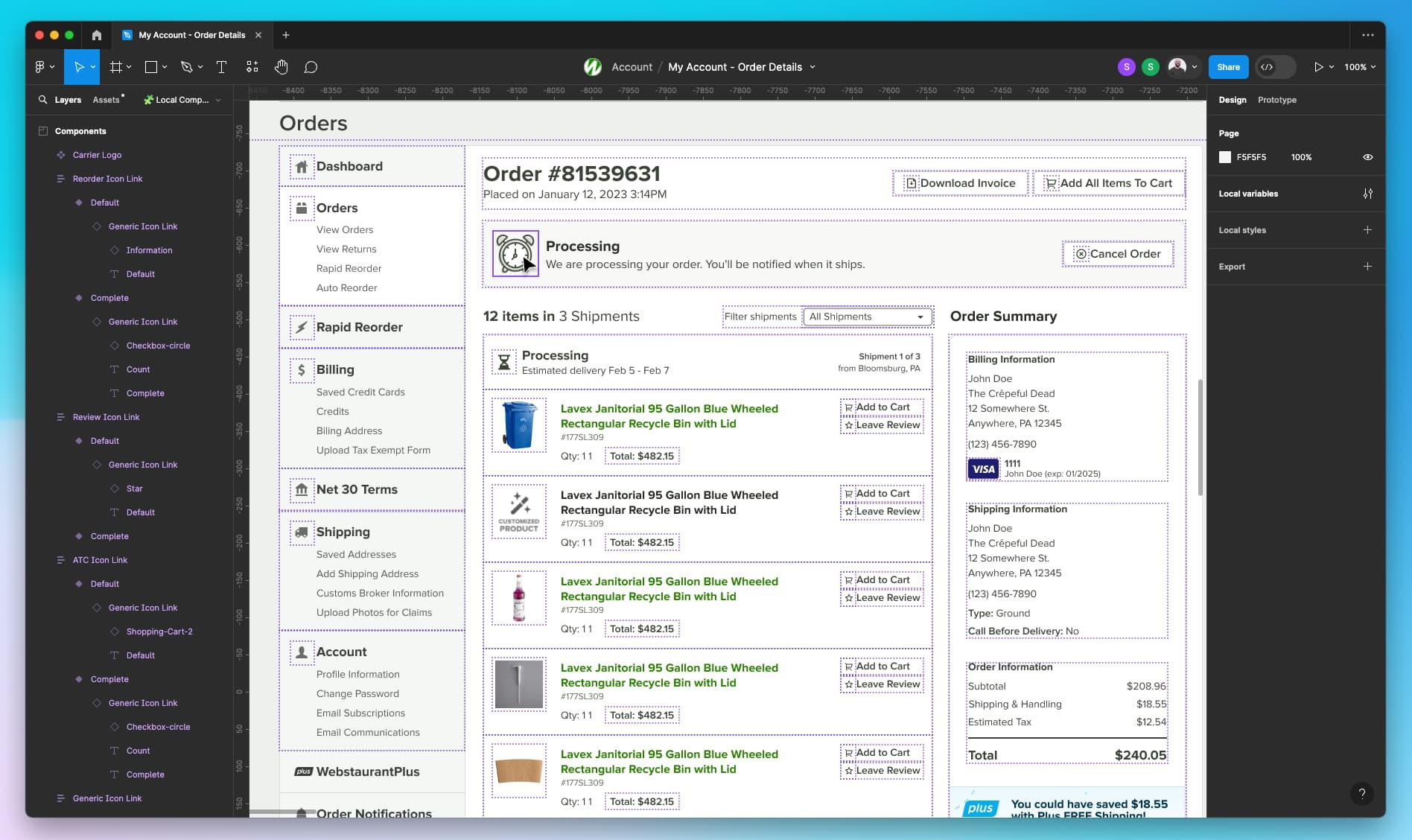Click the Account breadcrumb link
This screenshot has height=840, width=1412.
click(x=632, y=67)
